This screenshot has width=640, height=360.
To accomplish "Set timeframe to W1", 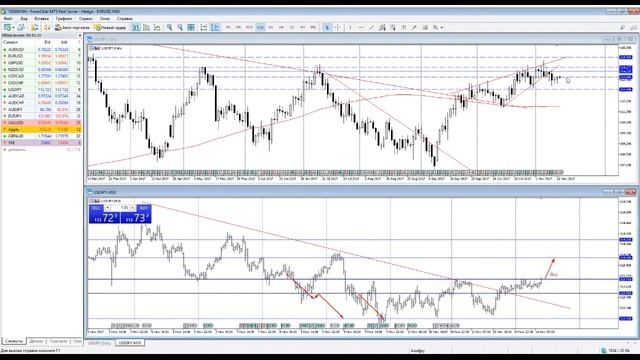I will [302, 27].
